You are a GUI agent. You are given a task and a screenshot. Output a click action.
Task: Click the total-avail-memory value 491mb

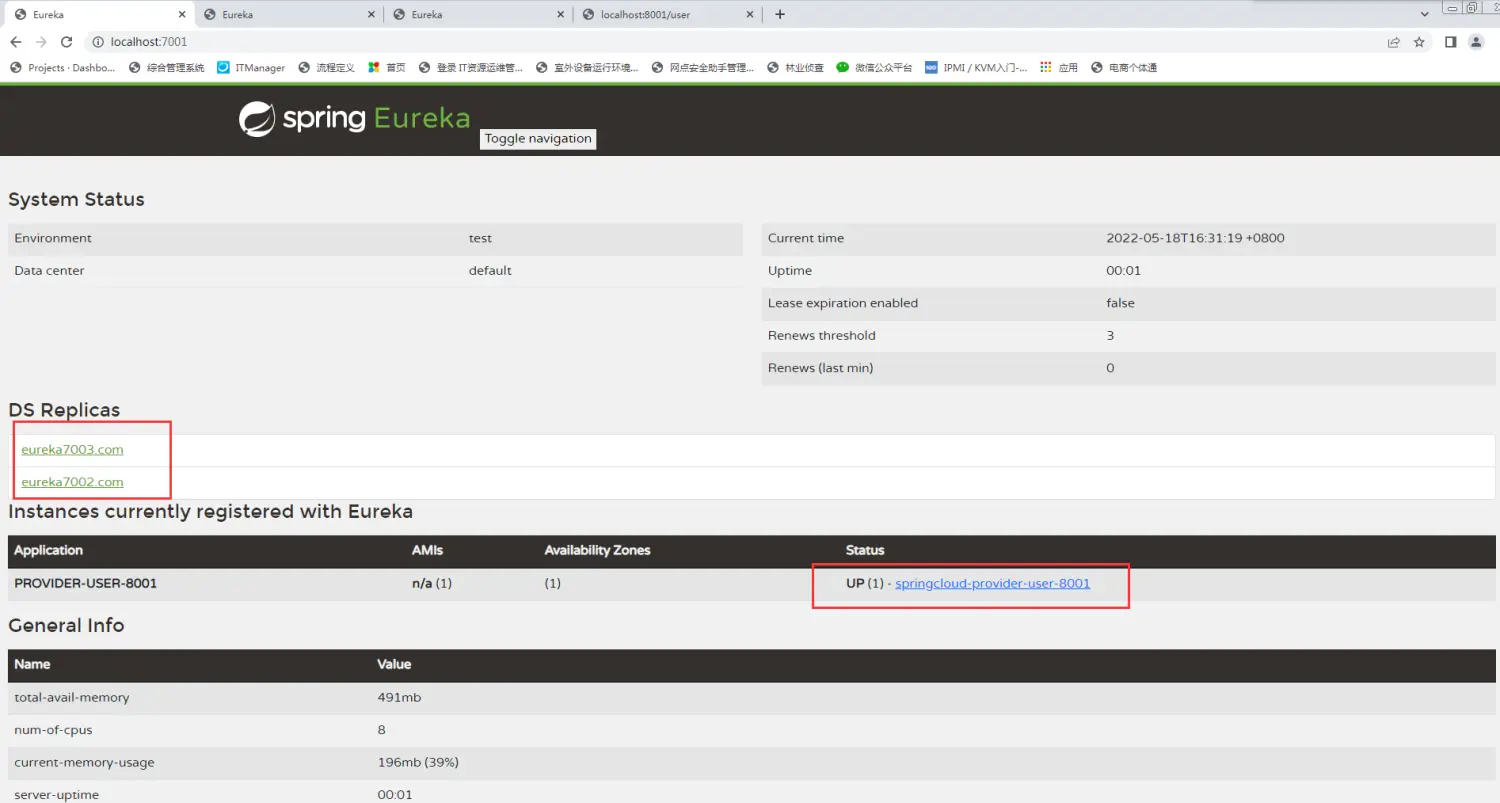tap(399, 697)
